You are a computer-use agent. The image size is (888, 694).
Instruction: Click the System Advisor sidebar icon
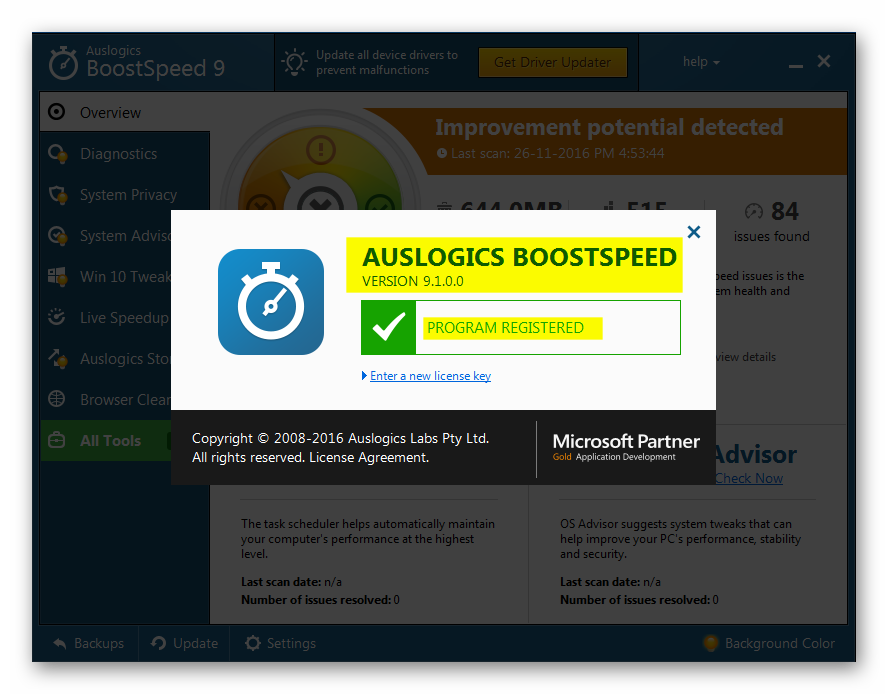tap(58, 235)
